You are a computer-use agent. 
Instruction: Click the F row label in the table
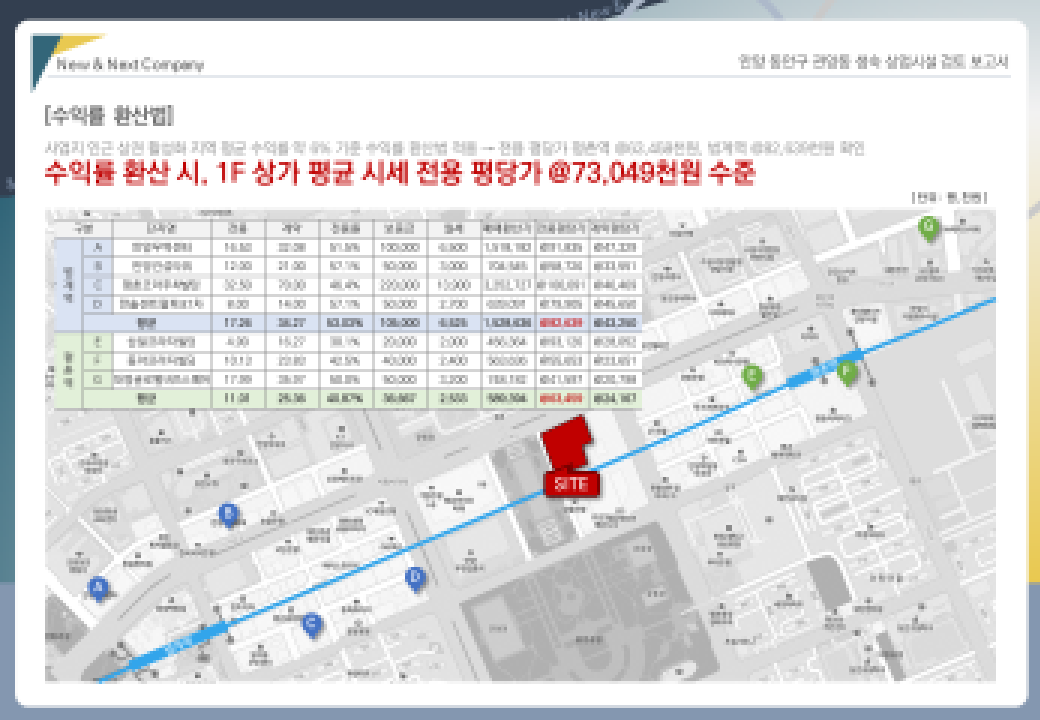(98, 361)
